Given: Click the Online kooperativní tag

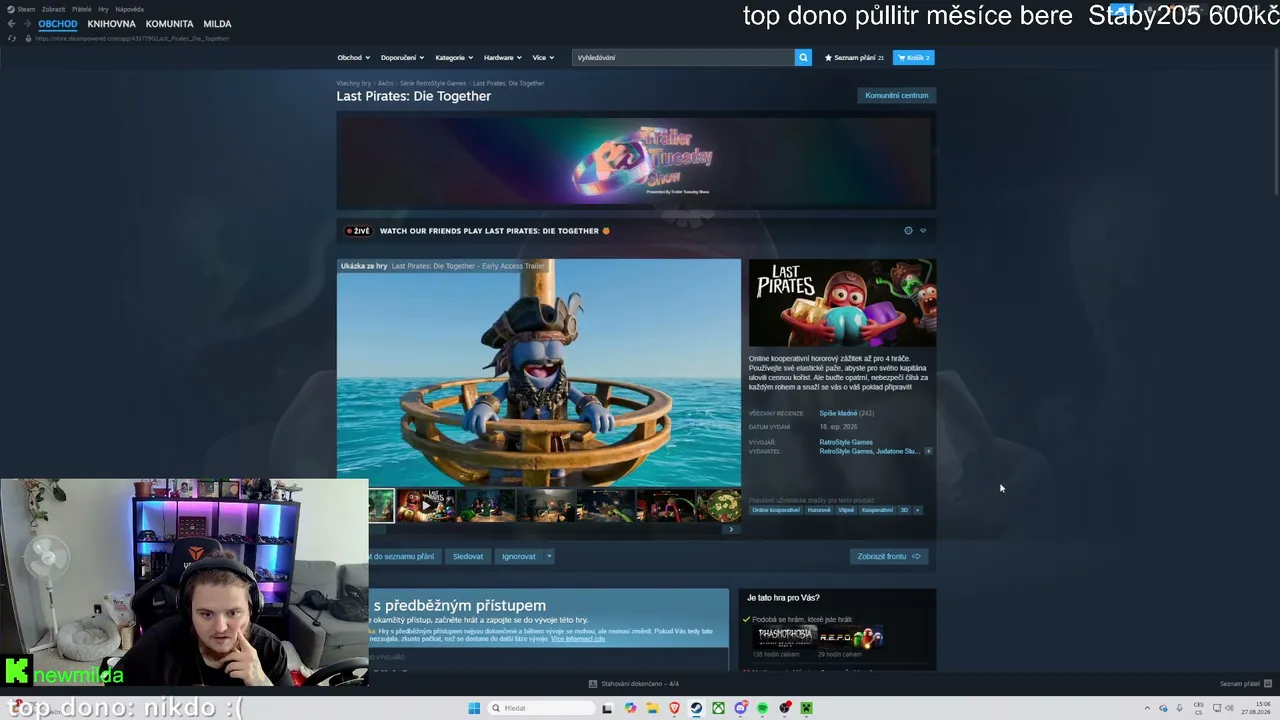Looking at the screenshot, I should [x=776, y=510].
